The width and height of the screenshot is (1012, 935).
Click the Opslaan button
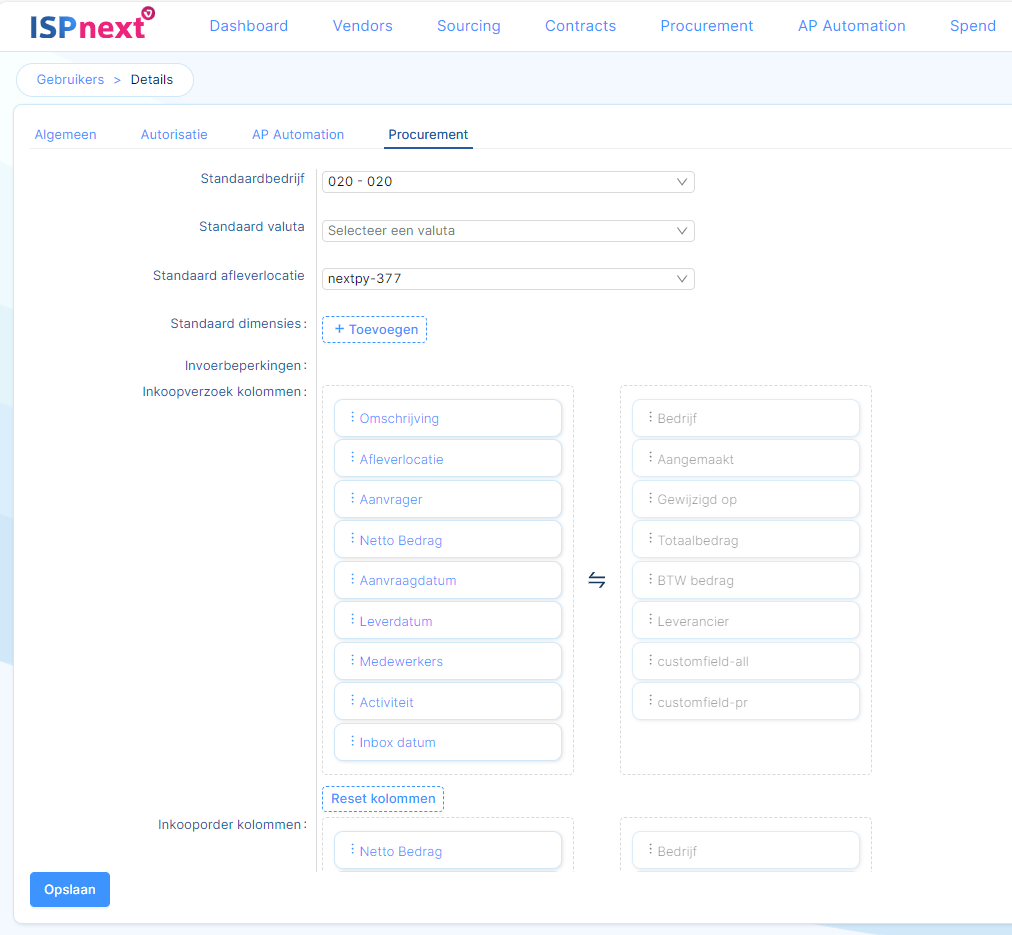(x=70, y=890)
